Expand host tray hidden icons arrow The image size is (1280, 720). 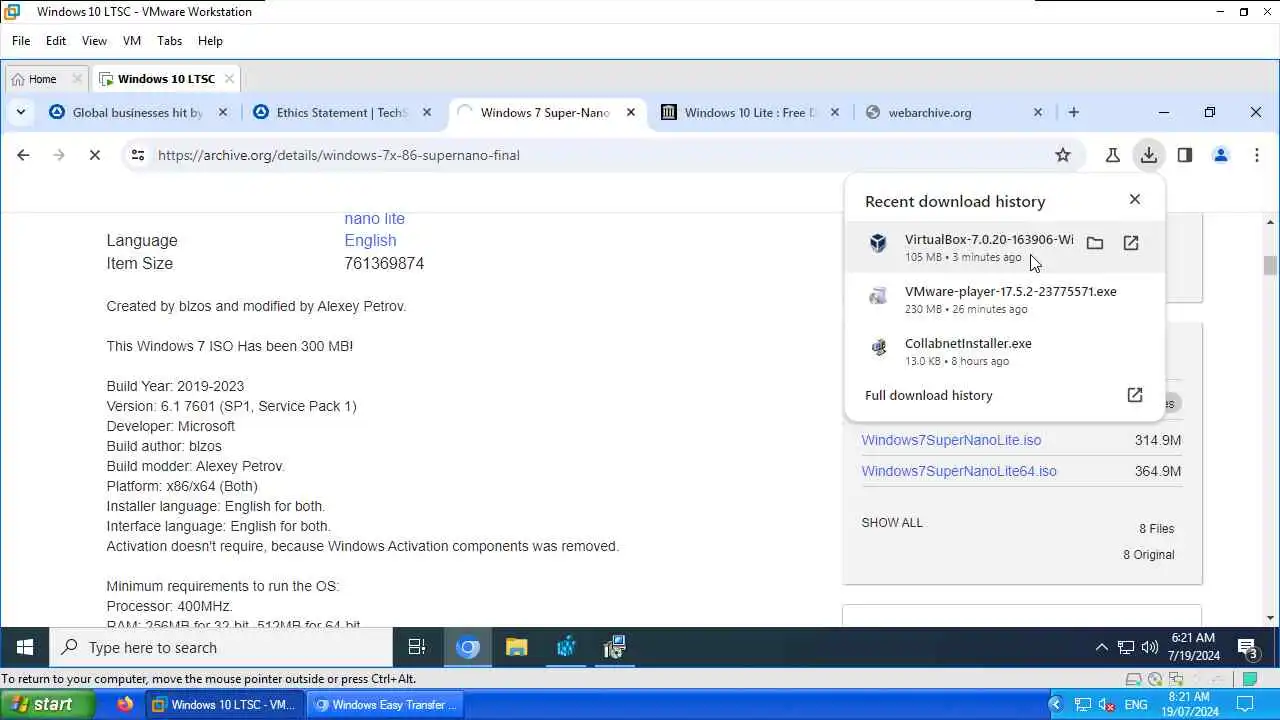pyautogui.click(x=1055, y=705)
